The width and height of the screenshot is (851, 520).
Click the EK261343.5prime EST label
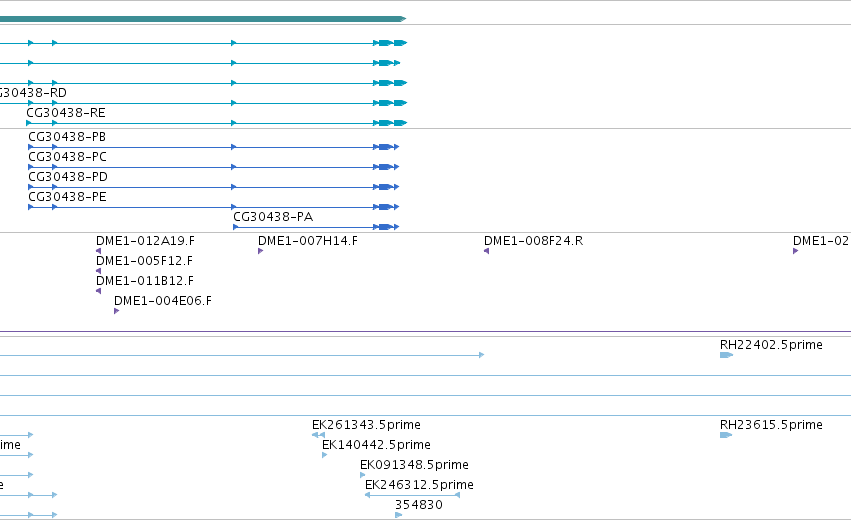(x=366, y=425)
